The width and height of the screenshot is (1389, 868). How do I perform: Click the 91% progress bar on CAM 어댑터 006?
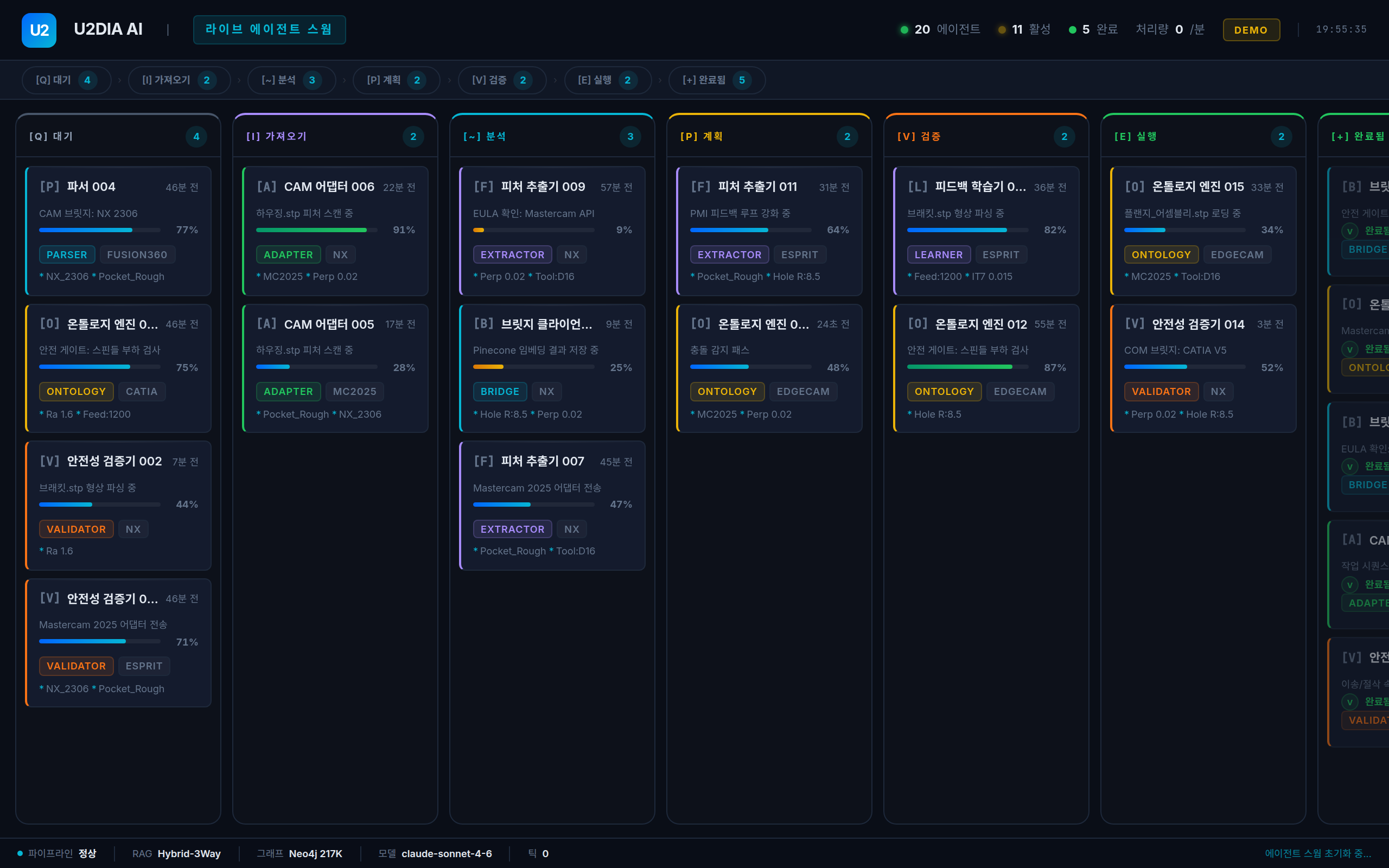pyautogui.click(x=316, y=230)
